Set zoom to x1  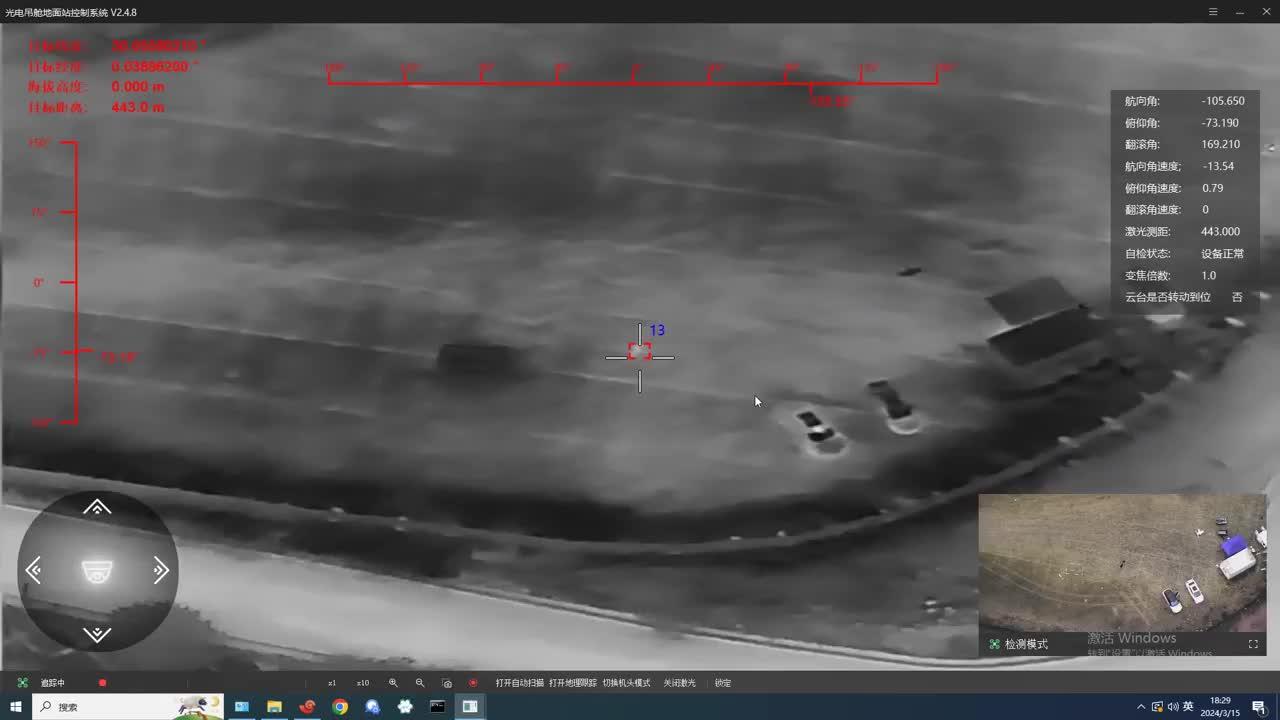(332, 683)
